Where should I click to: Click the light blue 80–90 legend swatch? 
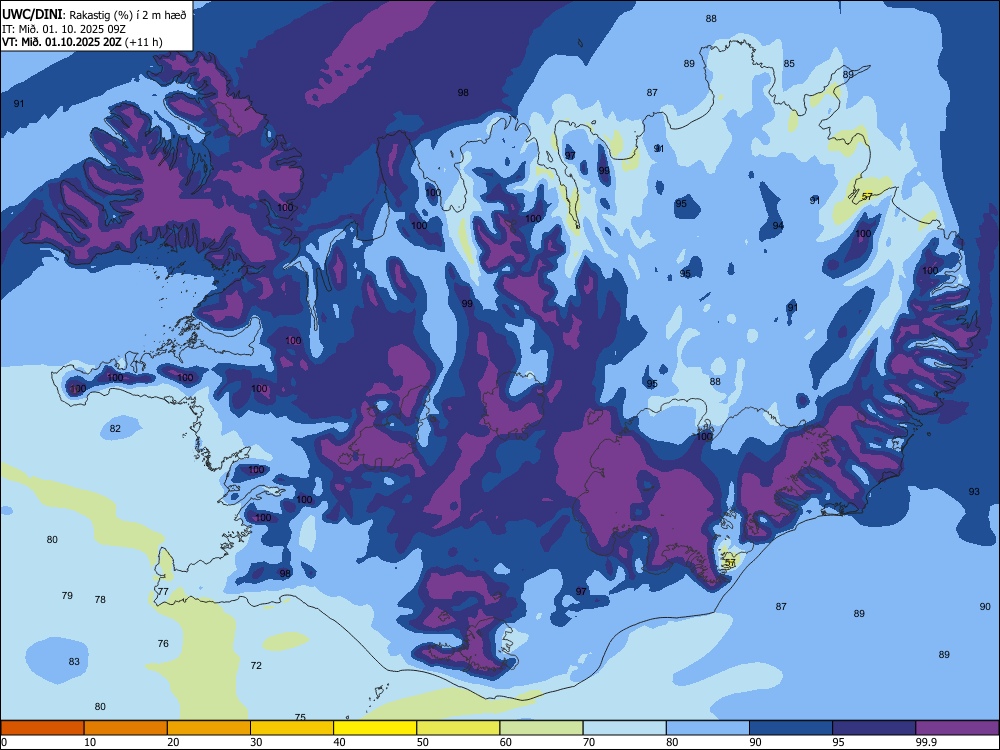(708, 728)
